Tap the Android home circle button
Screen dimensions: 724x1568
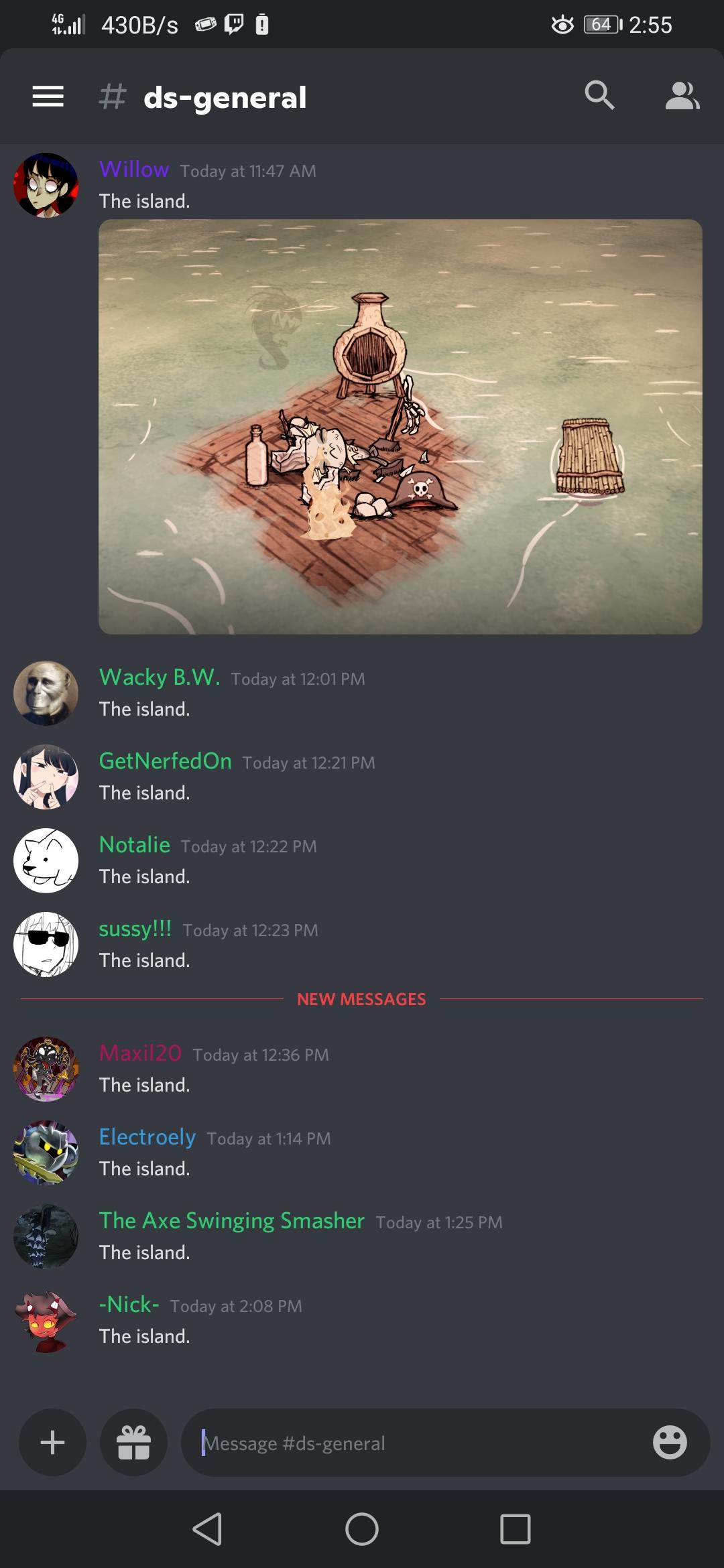click(x=362, y=1529)
